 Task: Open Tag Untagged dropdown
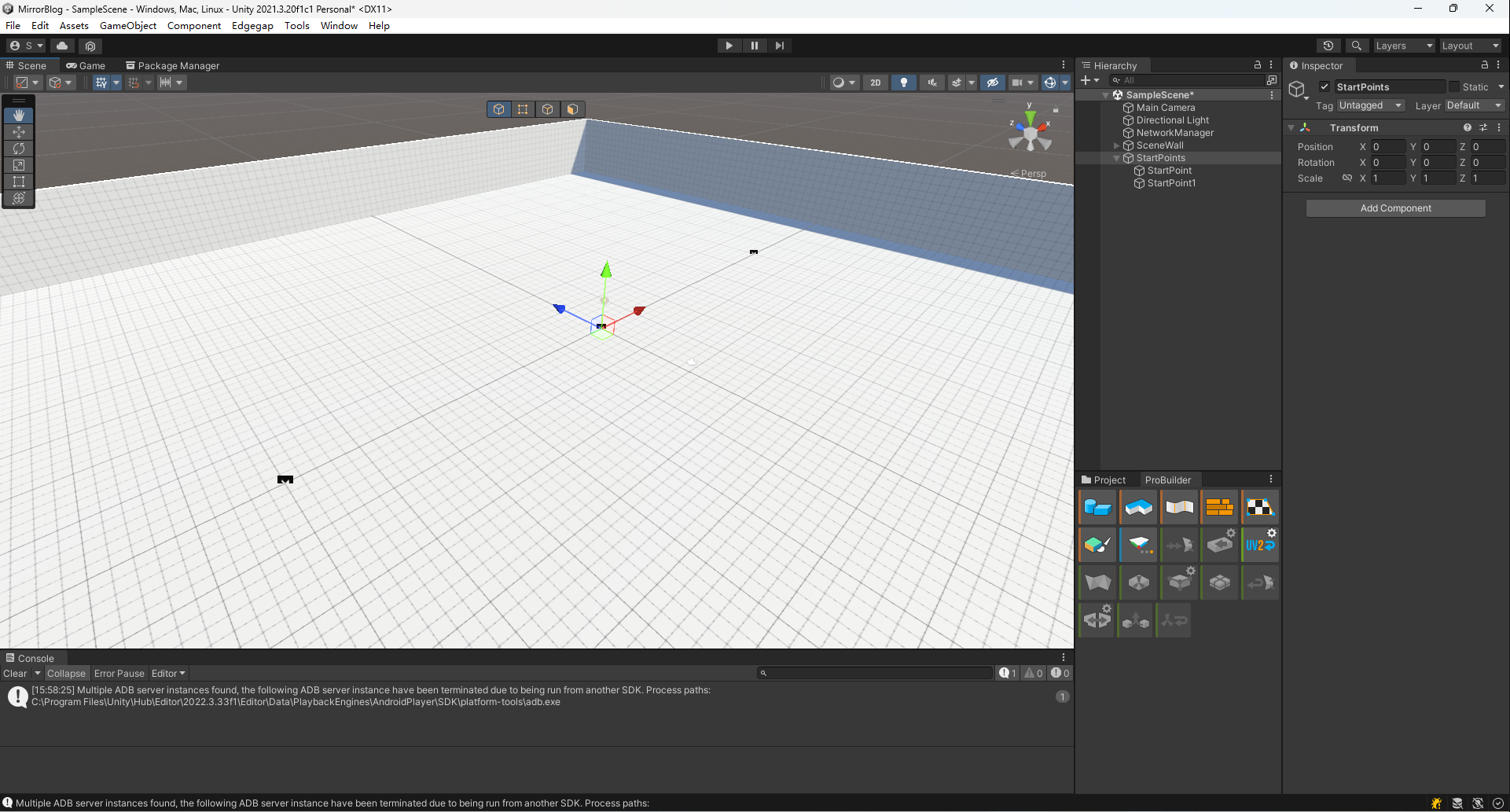[x=1371, y=105]
